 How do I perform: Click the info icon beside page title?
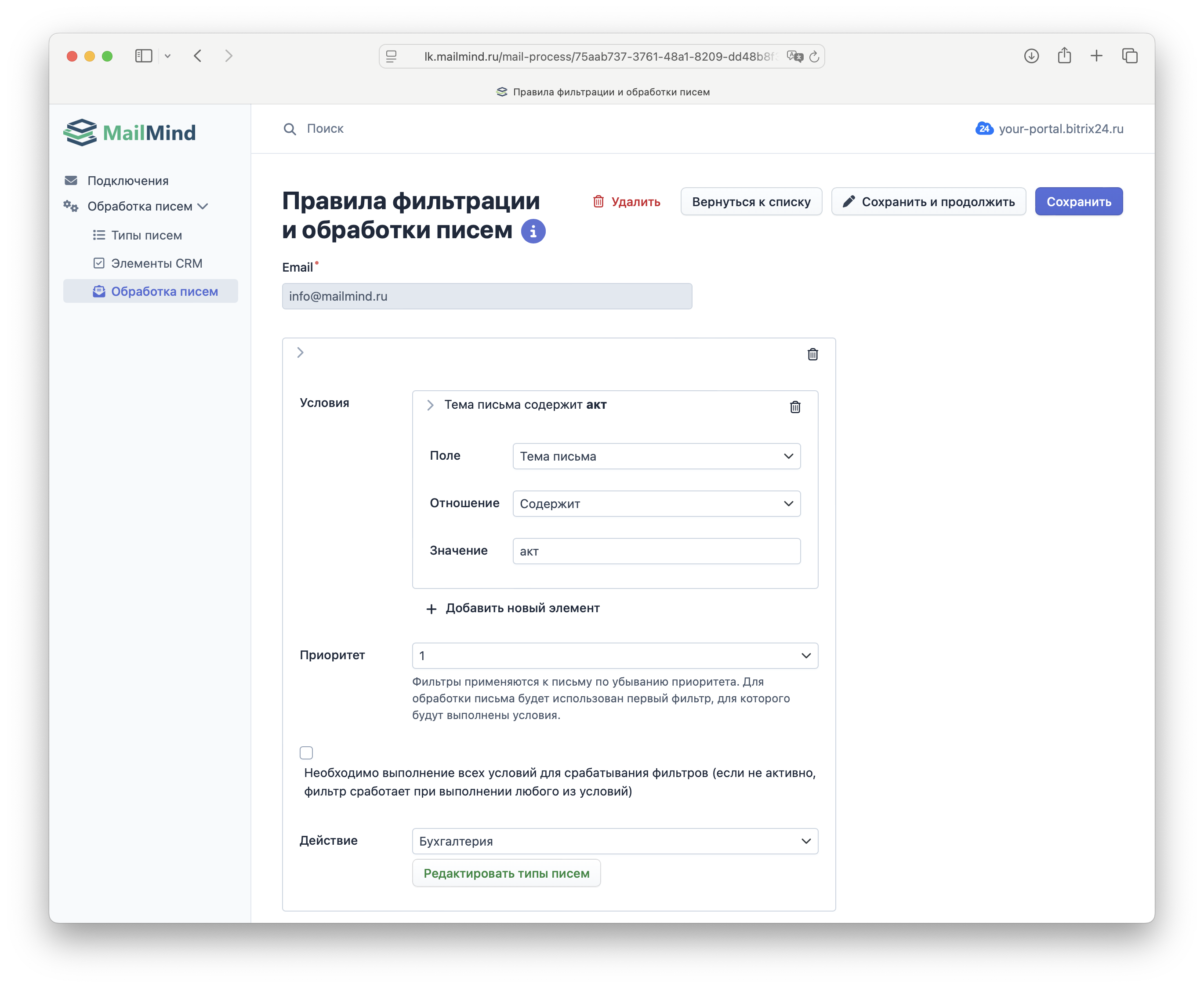533,231
